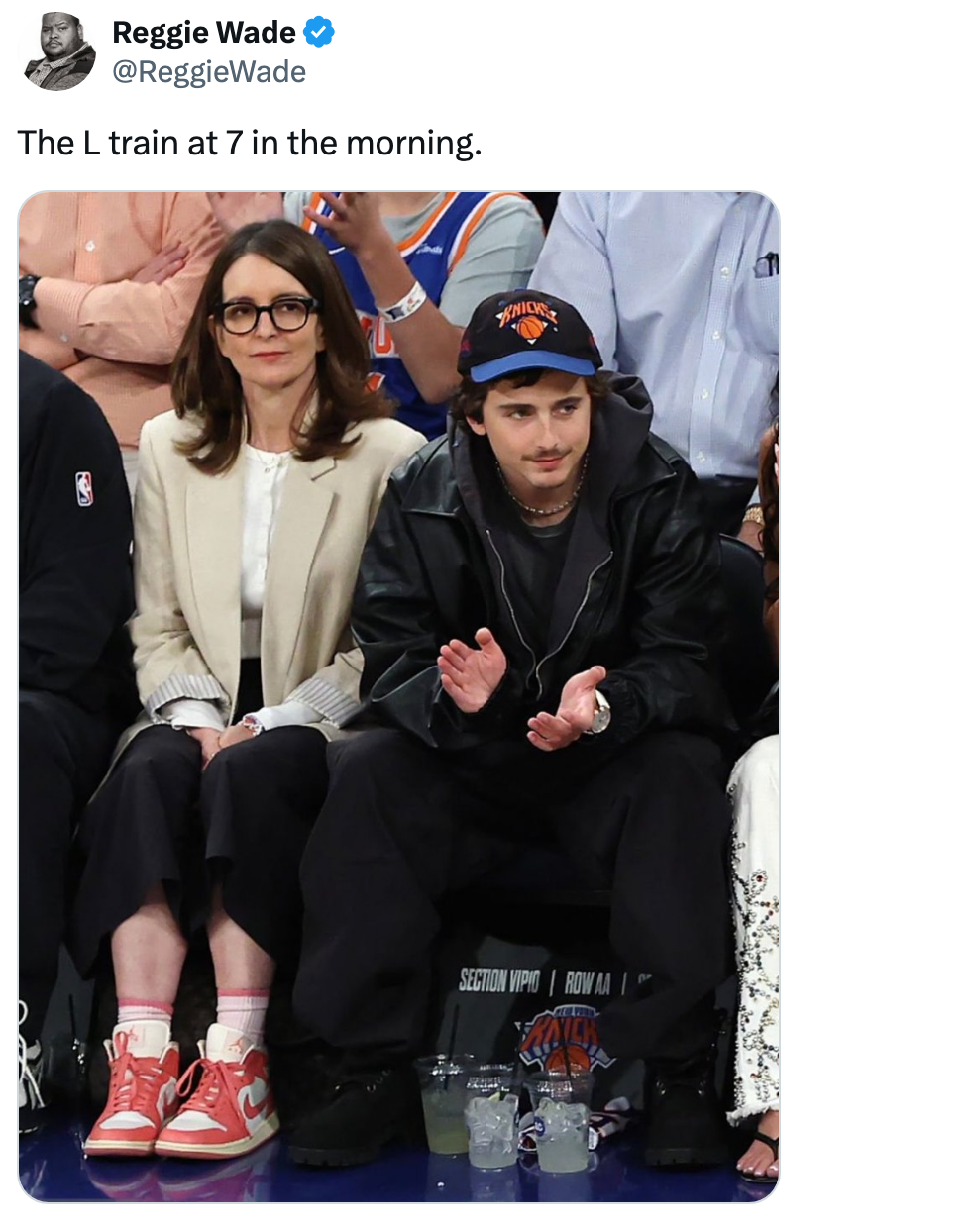Click the NBA logo on black sleeve

pos(85,489)
